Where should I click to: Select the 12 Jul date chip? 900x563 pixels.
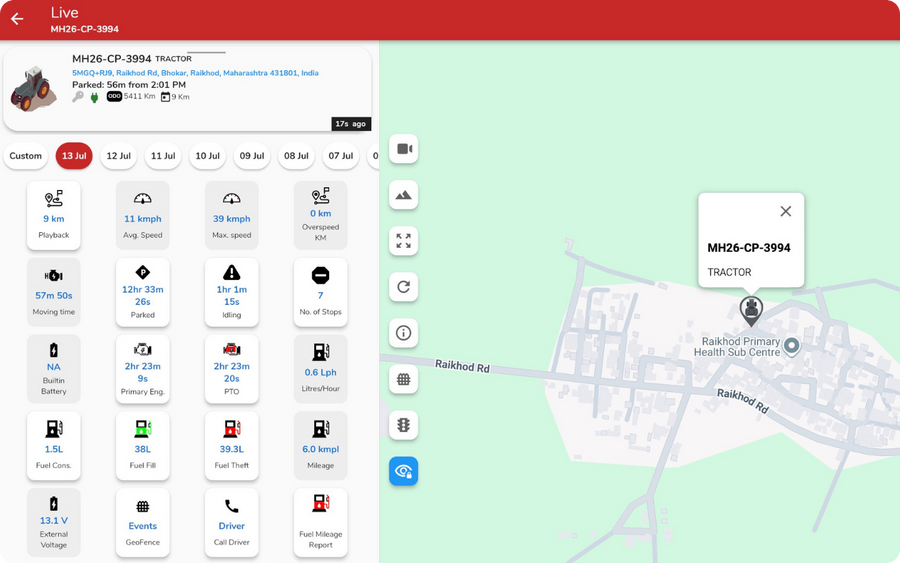pos(118,156)
